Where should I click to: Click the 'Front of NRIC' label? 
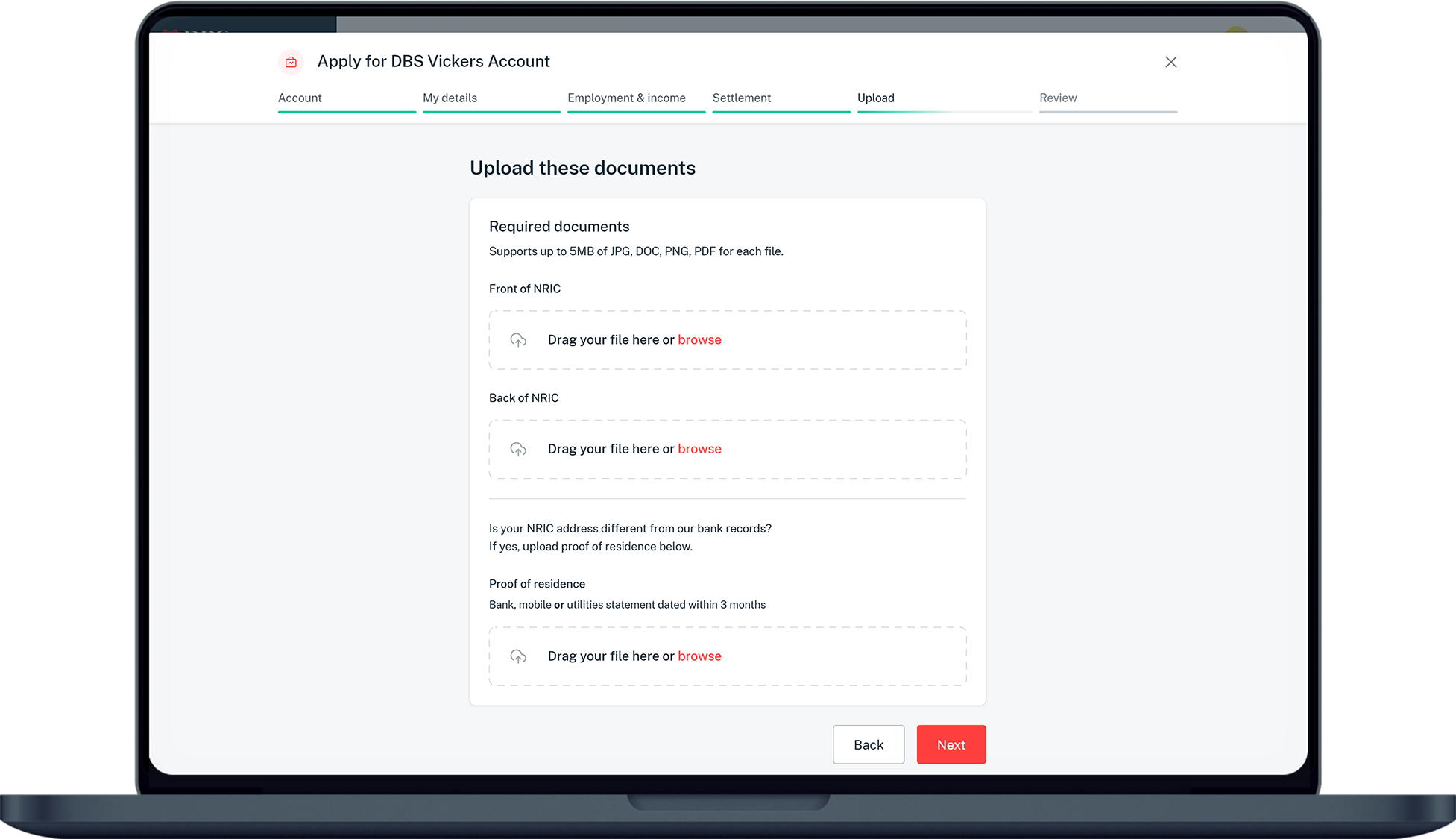click(525, 289)
